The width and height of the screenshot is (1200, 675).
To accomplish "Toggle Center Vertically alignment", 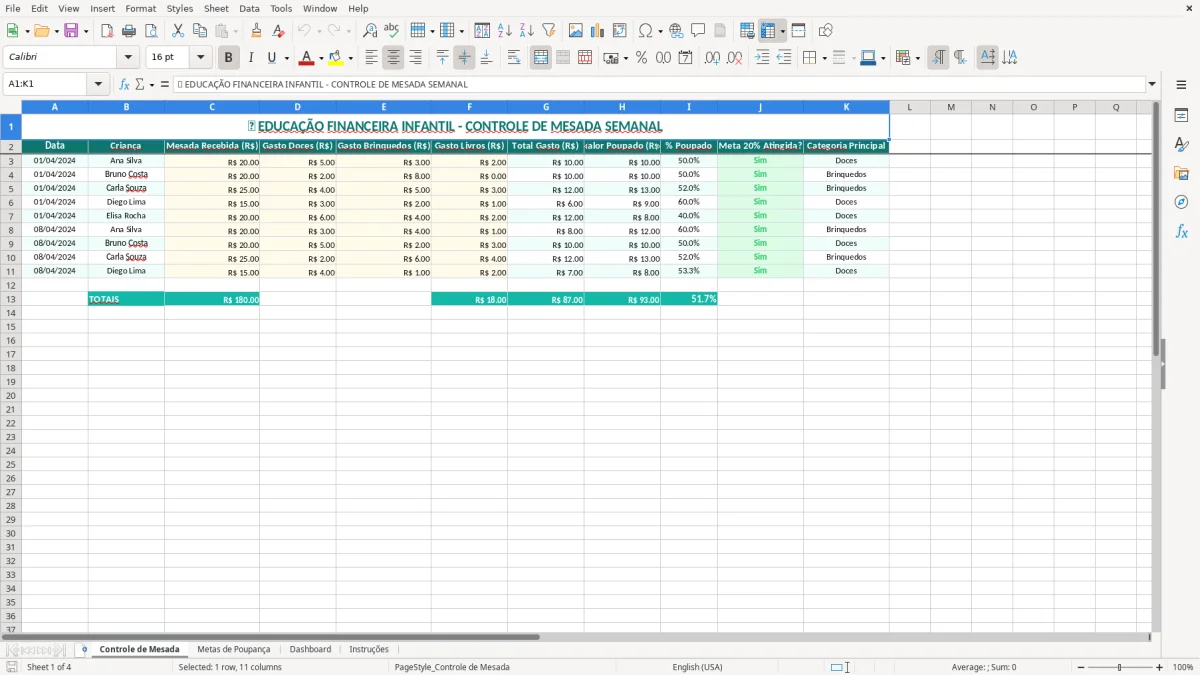I will [x=464, y=58].
